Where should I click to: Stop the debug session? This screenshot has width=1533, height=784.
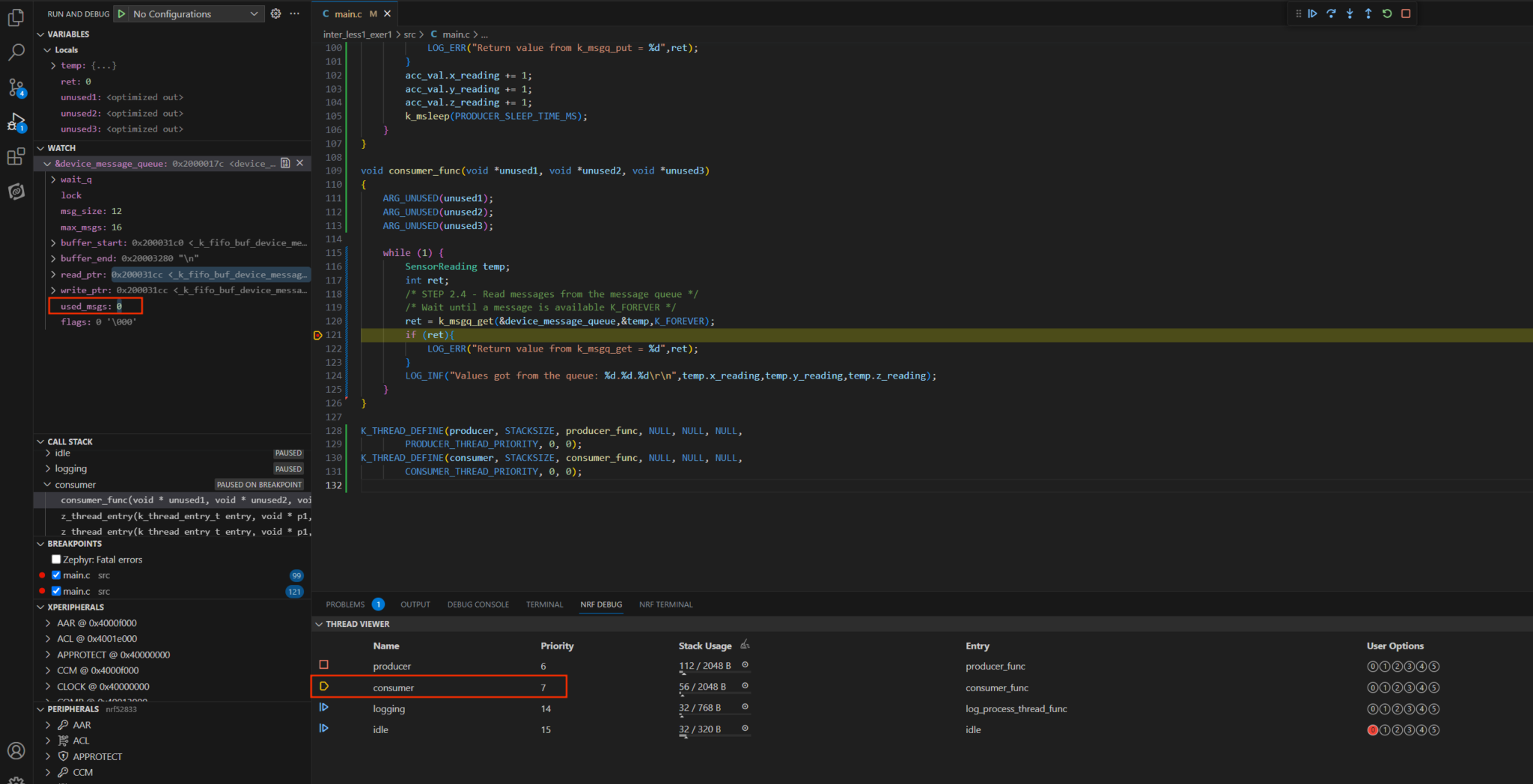tap(1405, 13)
